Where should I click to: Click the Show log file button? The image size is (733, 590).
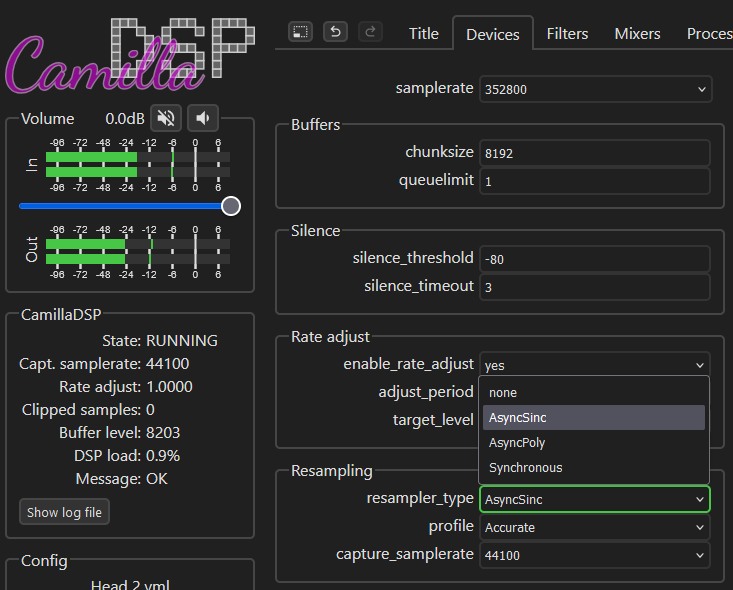coord(65,512)
